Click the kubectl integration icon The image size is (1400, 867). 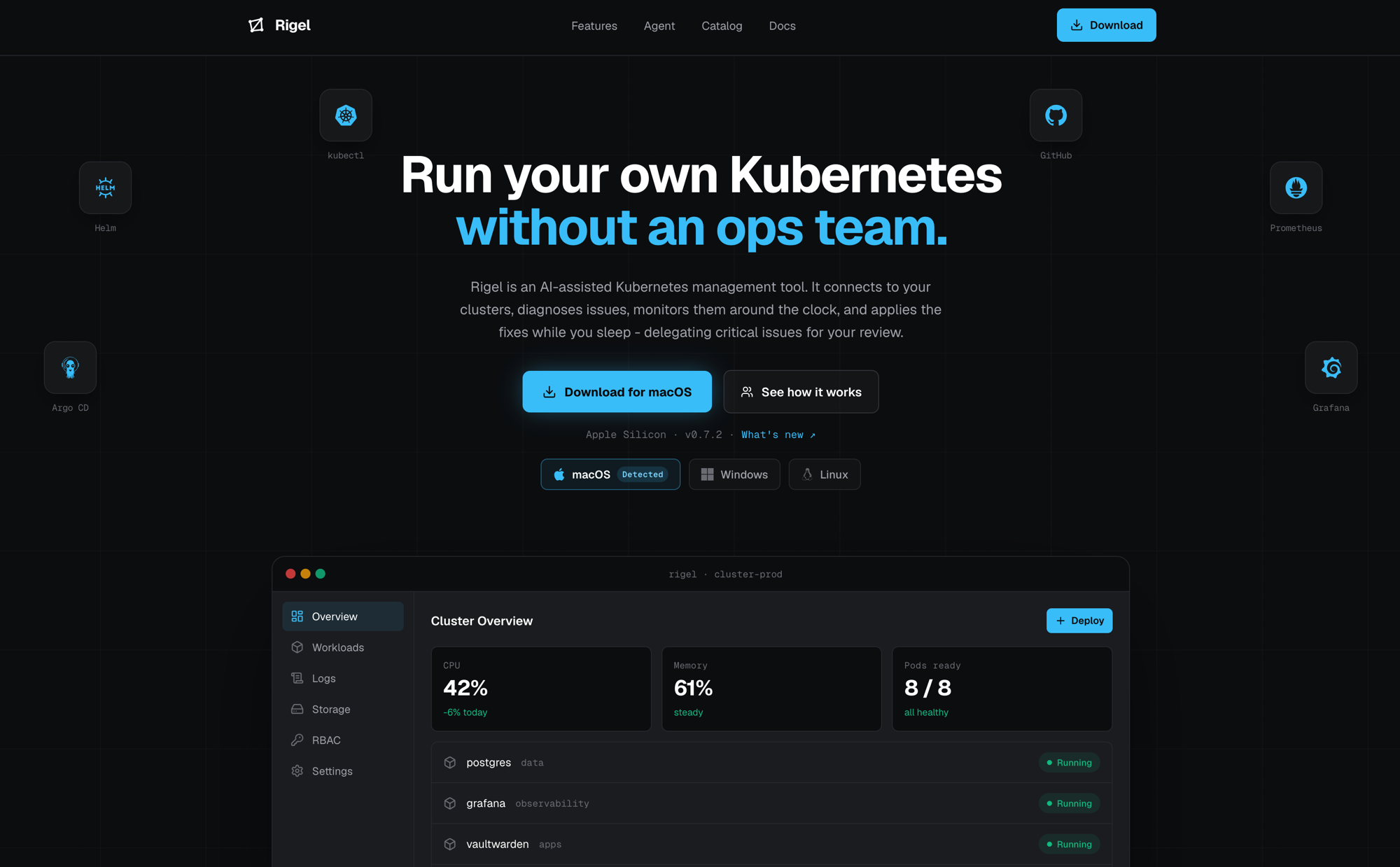[x=346, y=115]
